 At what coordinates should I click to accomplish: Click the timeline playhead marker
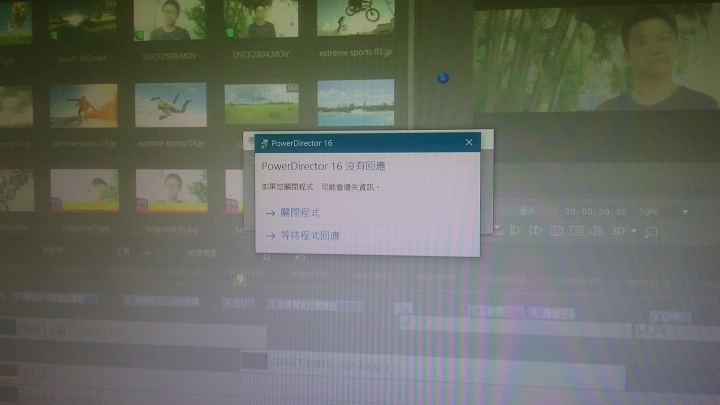tap(240, 279)
